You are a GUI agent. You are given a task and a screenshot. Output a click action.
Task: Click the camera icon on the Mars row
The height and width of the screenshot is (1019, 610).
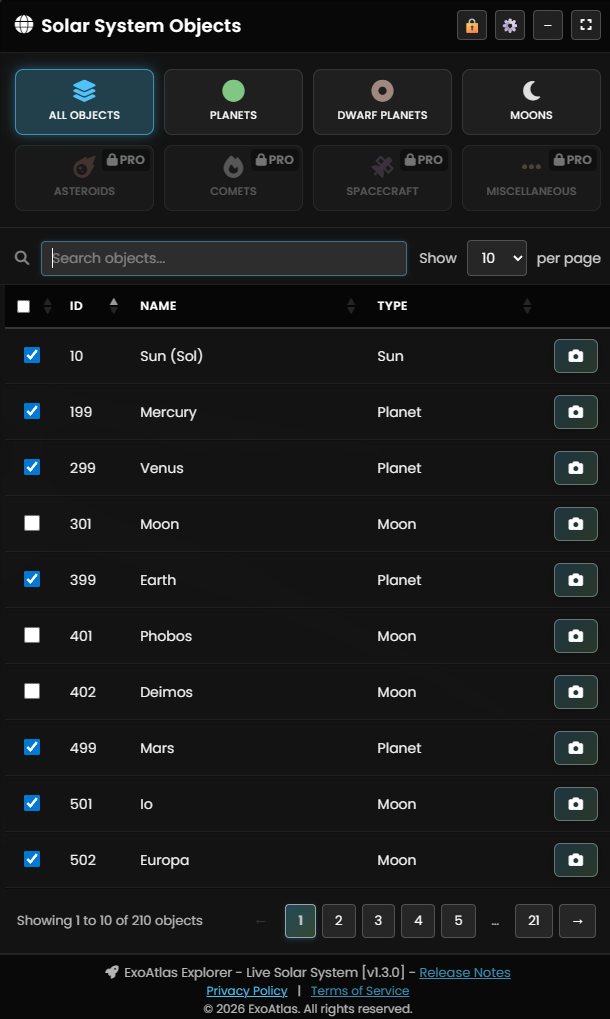coord(575,748)
